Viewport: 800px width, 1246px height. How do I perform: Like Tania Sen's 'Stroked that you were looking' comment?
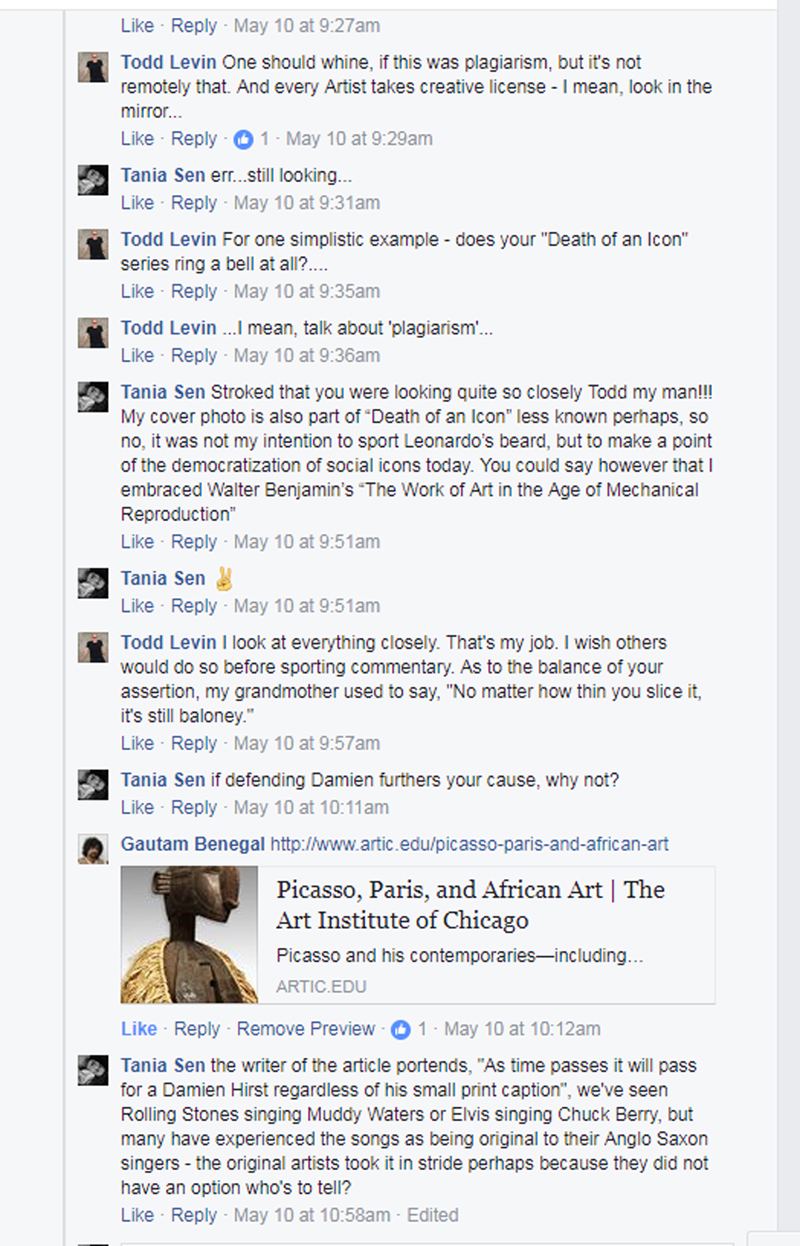point(138,542)
